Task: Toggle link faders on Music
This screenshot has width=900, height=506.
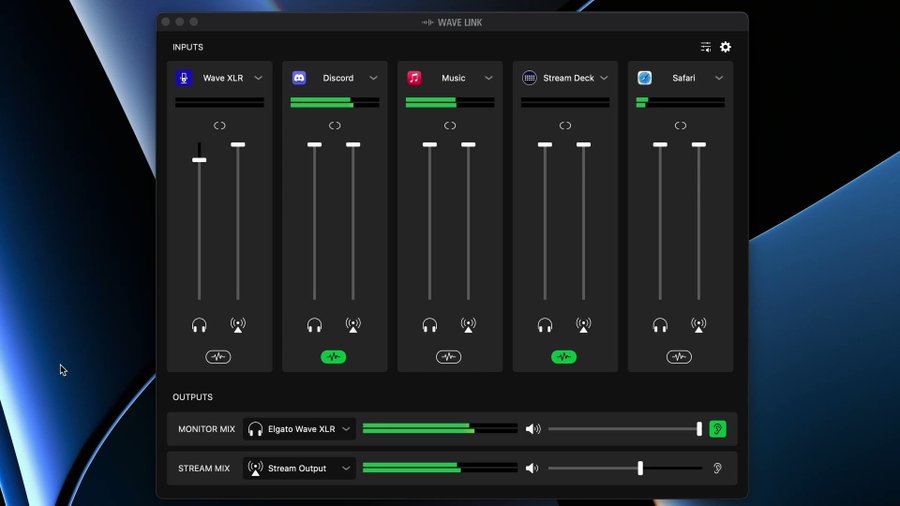Action: pos(450,126)
